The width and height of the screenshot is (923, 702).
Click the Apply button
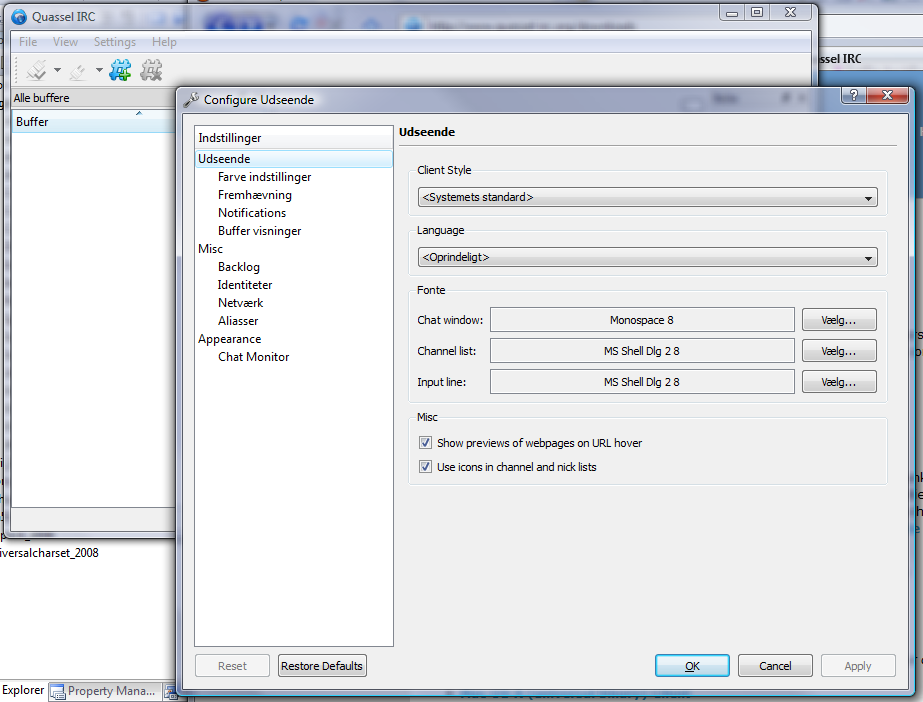858,666
